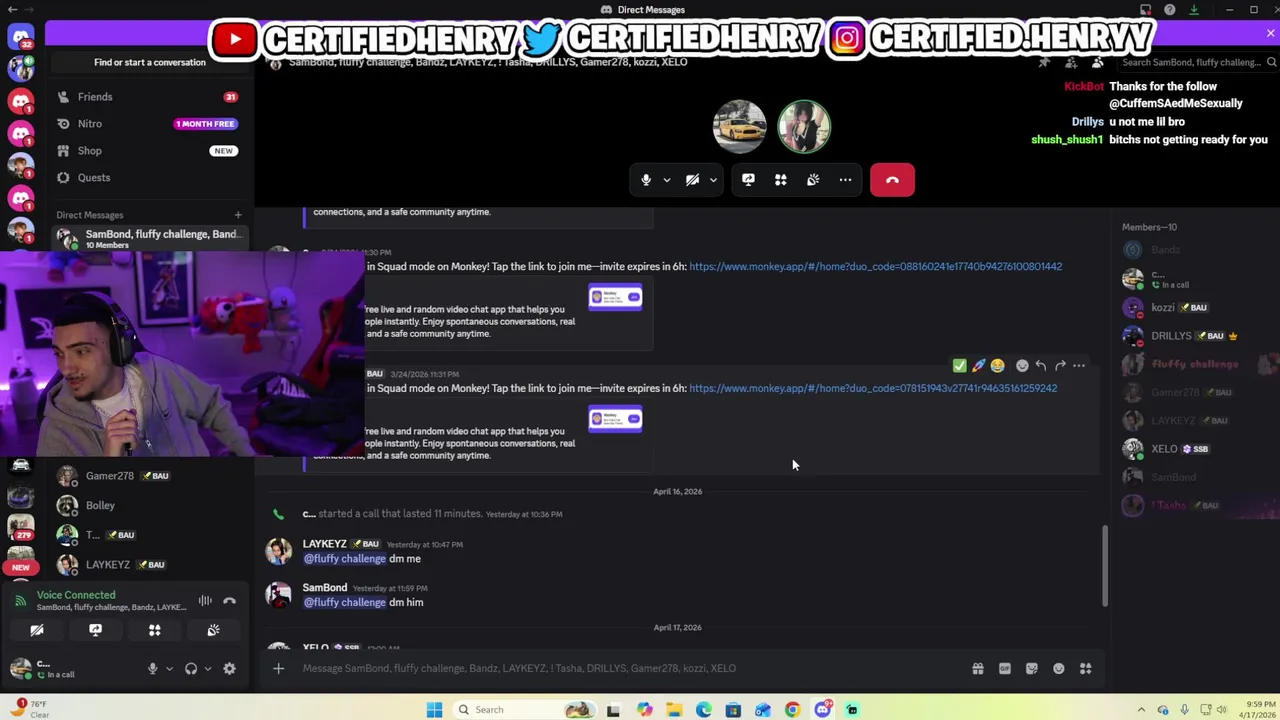Open the GIF picker
Image resolution: width=1280 pixels, height=720 pixels.
(1005, 669)
